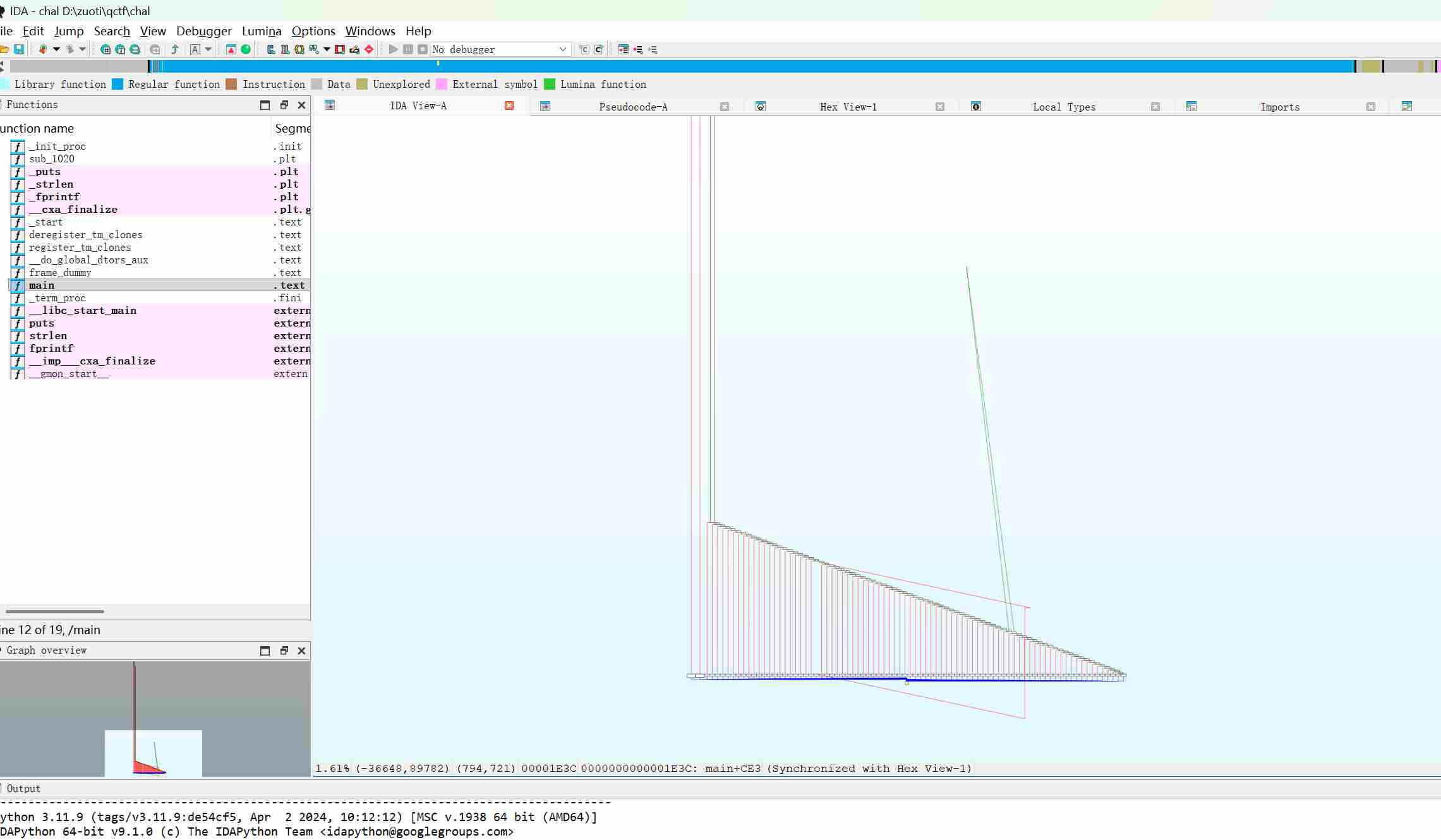The width and height of the screenshot is (1441, 840).
Task: Select the main function in list
Action: [x=42, y=285]
